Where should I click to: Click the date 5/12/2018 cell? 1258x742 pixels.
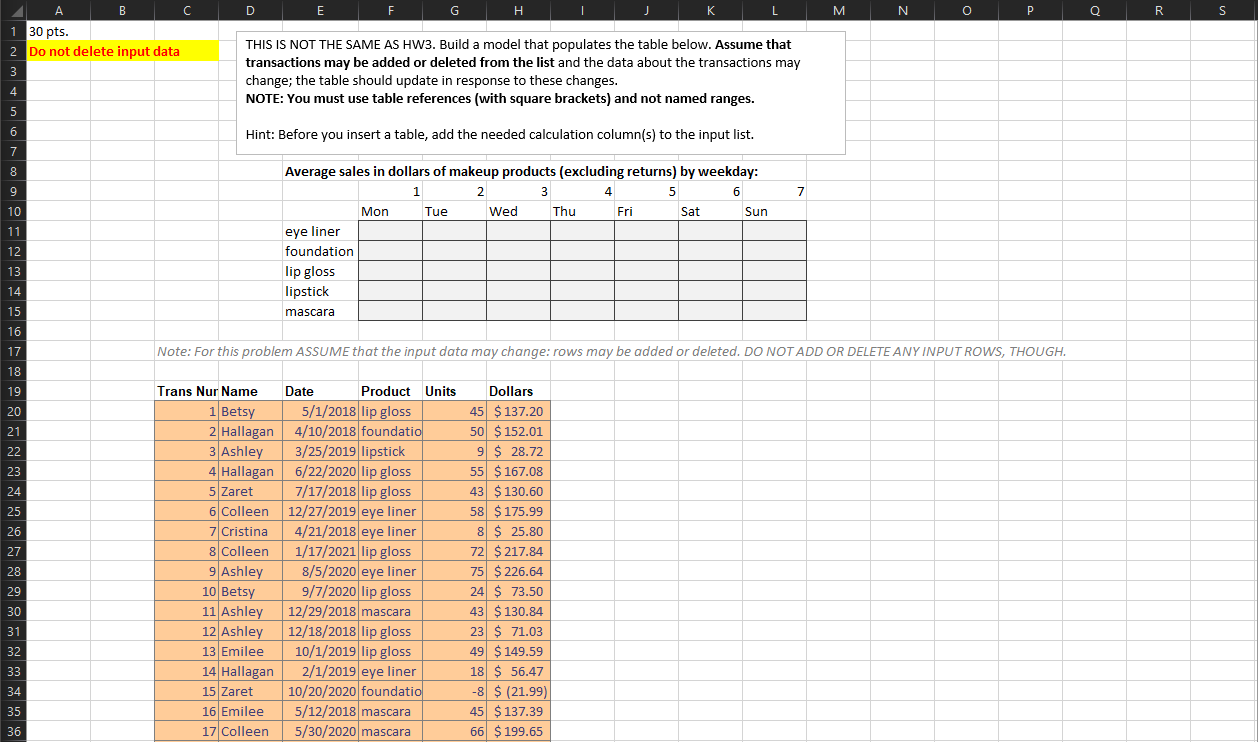[x=320, y=711]
